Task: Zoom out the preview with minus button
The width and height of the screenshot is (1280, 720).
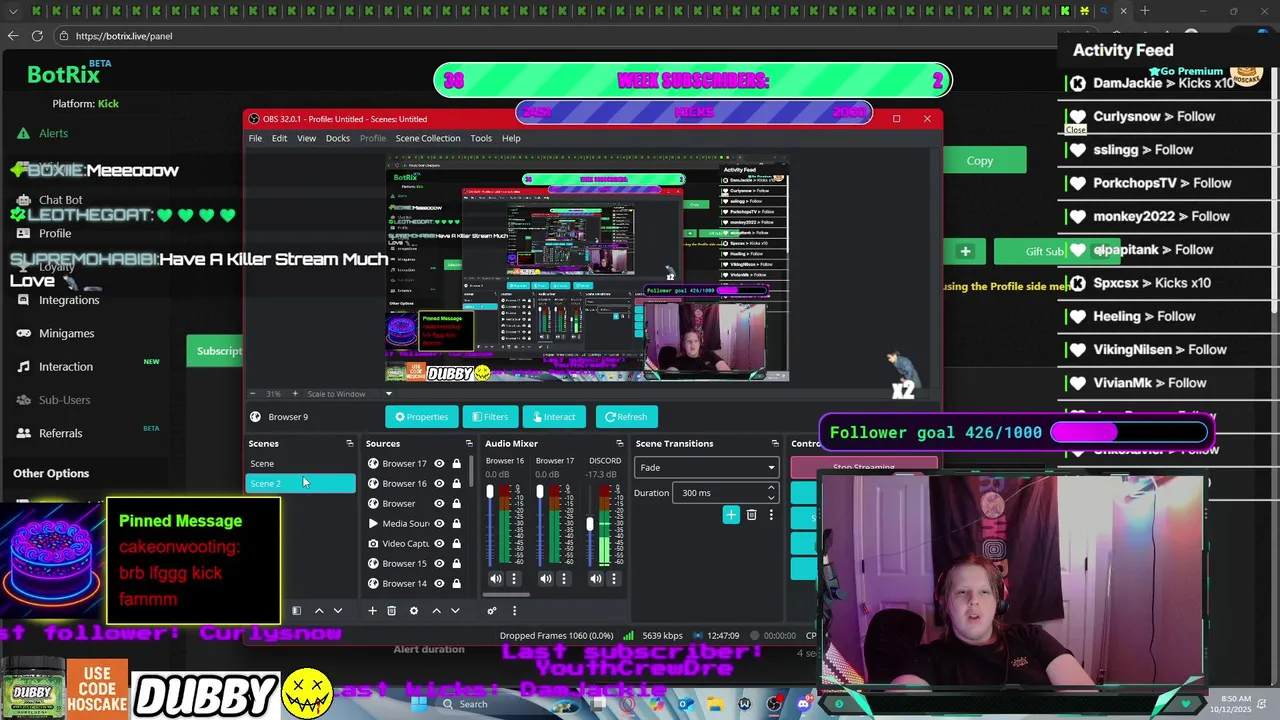Action: click(252, 394)
